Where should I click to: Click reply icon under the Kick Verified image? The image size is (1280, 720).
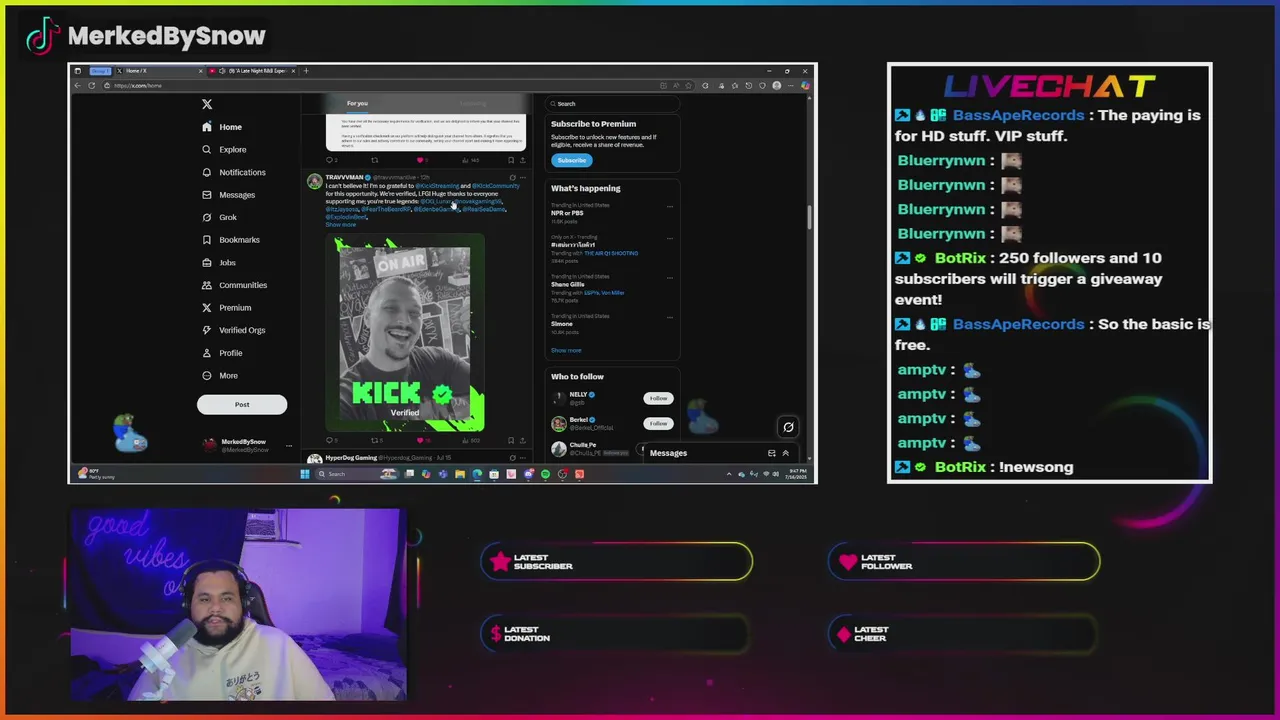330,440
